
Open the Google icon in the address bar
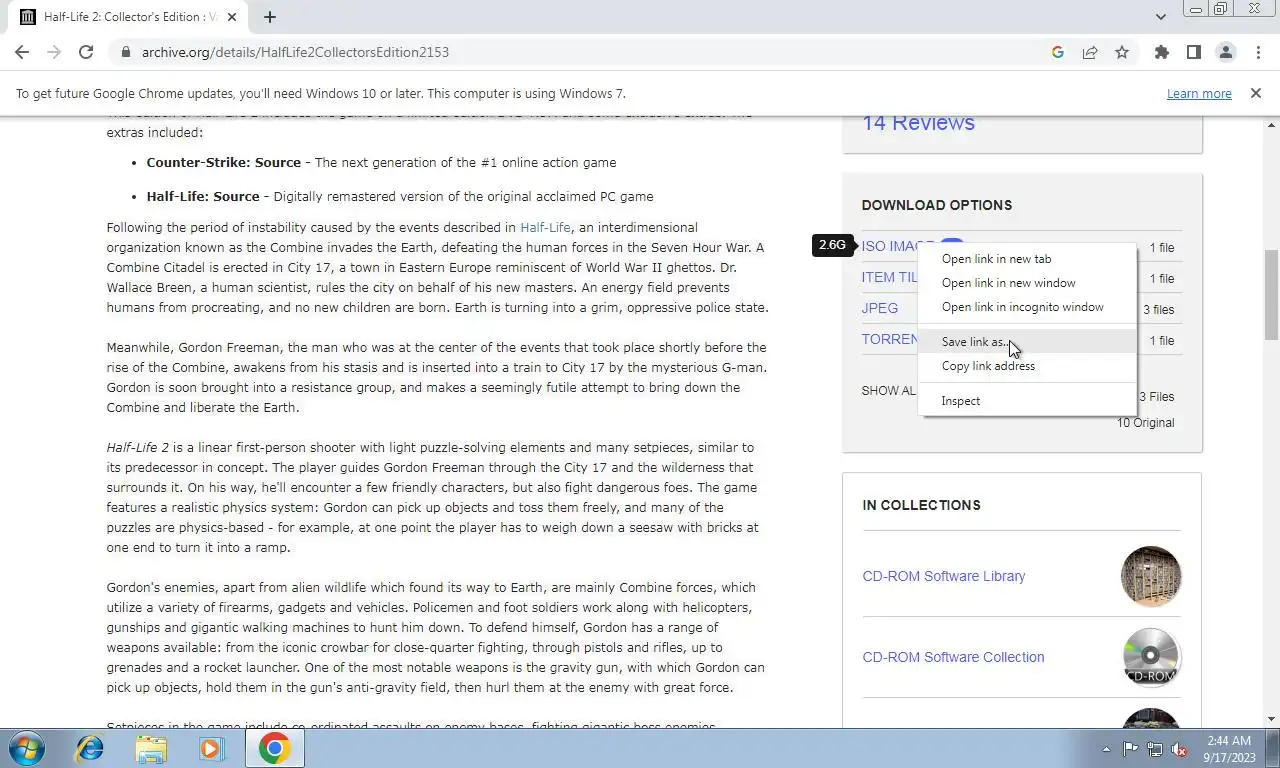pos(1058,52)
